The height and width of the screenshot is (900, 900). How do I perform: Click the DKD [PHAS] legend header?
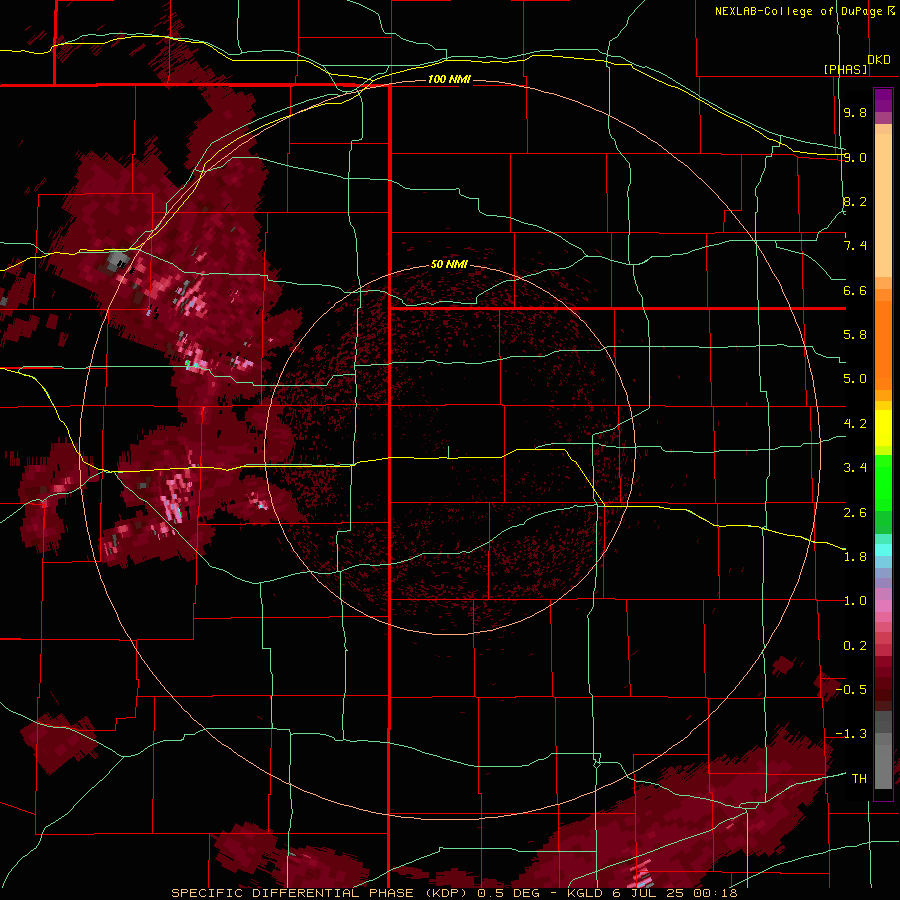point(857,64)
